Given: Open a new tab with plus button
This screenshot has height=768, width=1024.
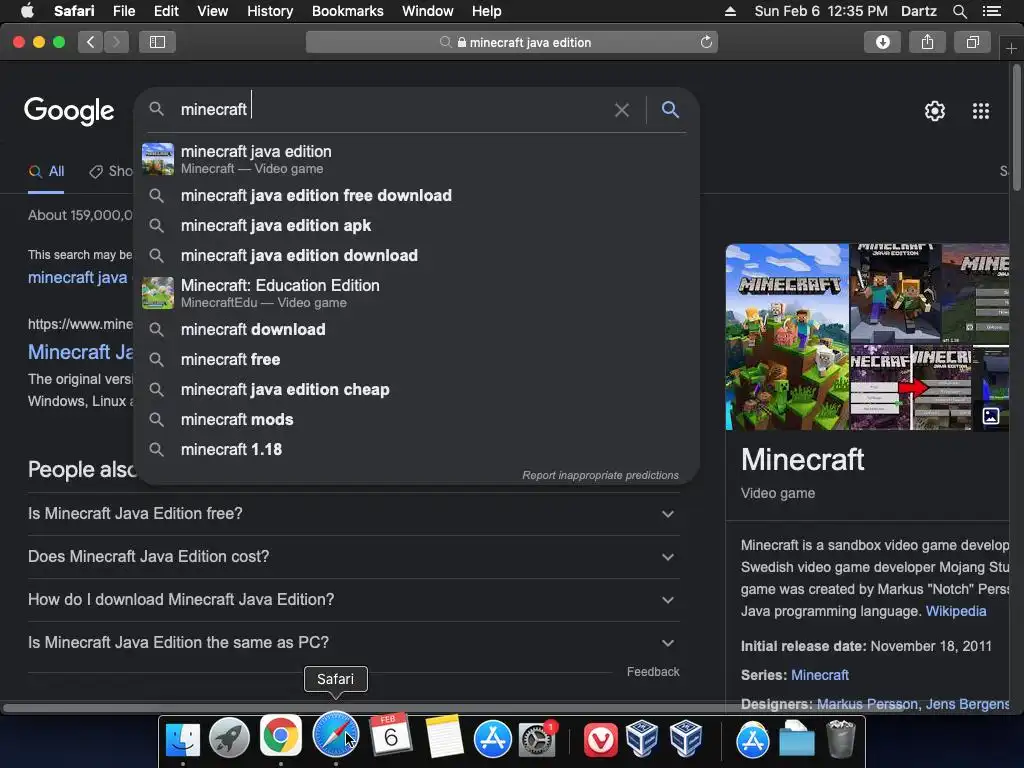Looking at the screenshot, I should pos(1011,48).
